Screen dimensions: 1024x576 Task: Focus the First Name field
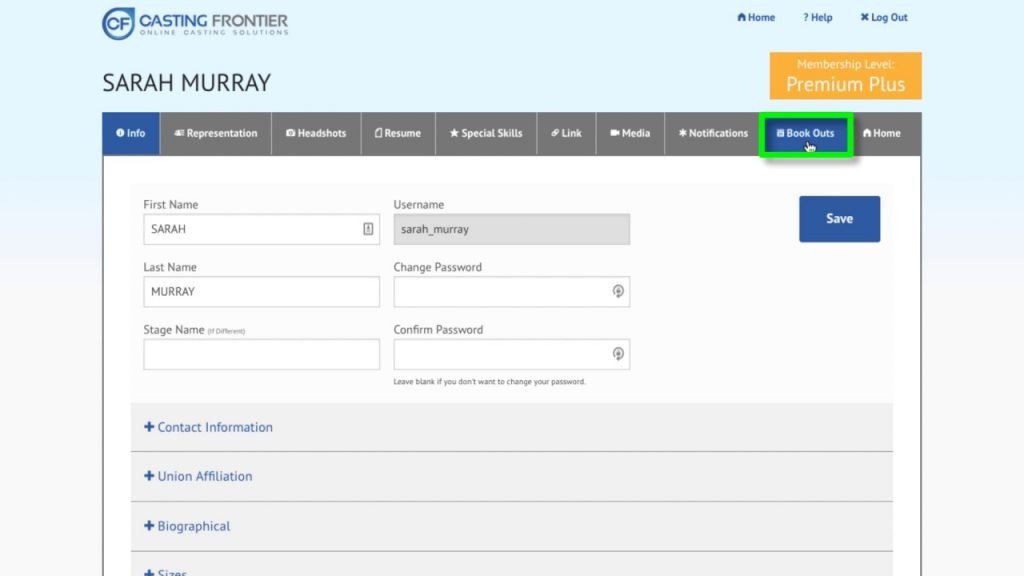click(x=261, y=229)
